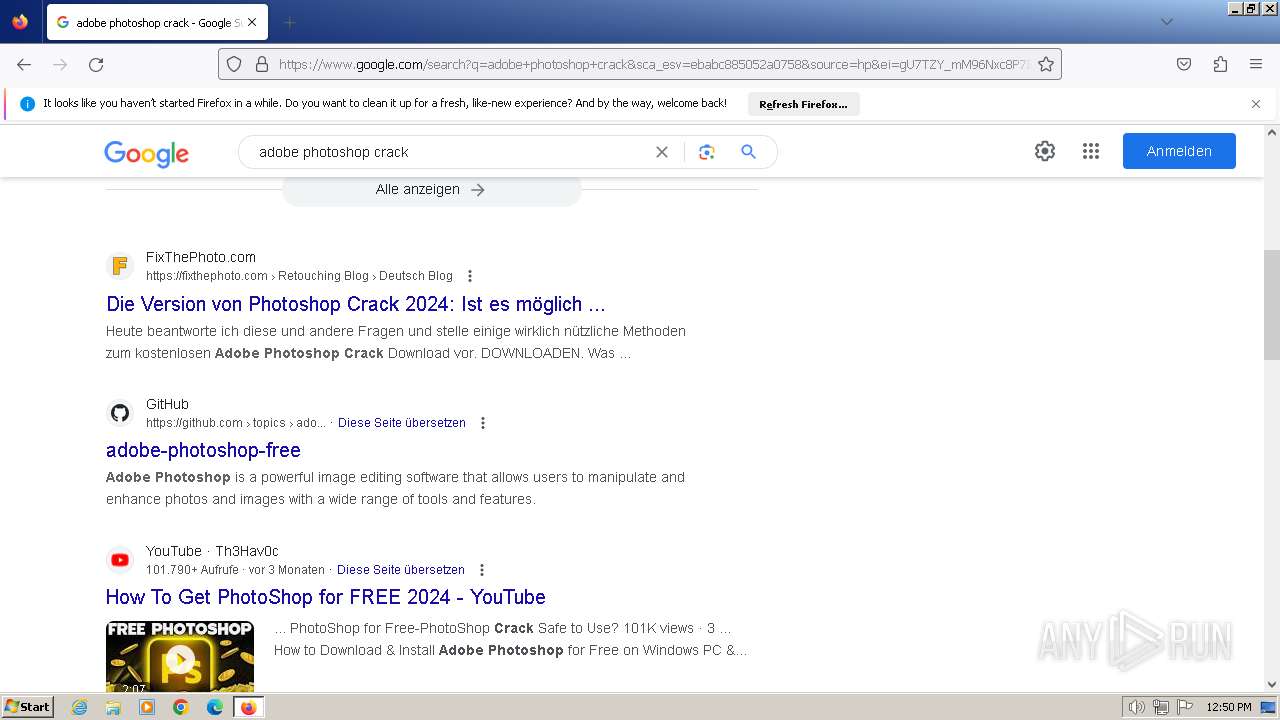Open the Windows Start menu

point(27,707)
